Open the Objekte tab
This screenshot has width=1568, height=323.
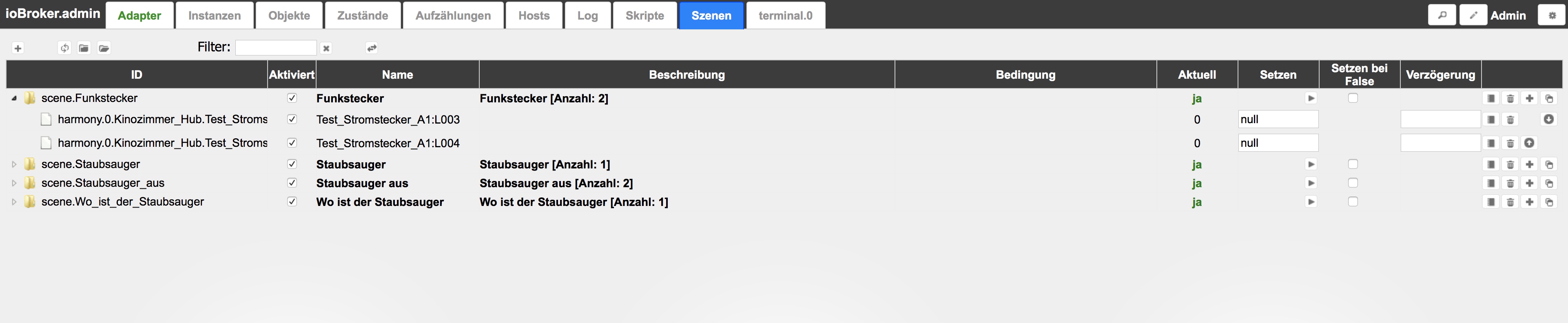coord(289,15)
